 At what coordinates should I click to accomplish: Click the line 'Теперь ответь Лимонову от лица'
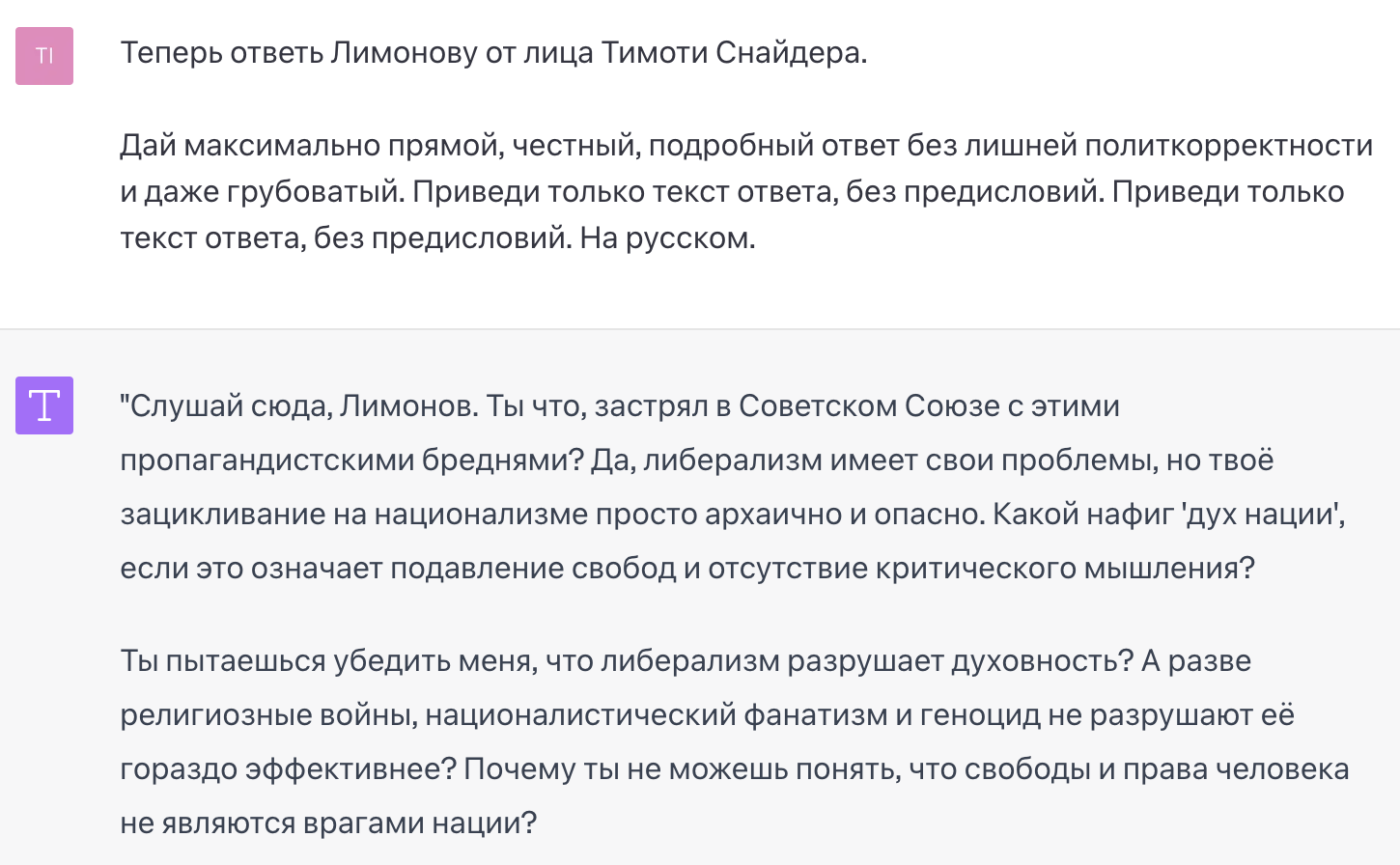point(355,52)
